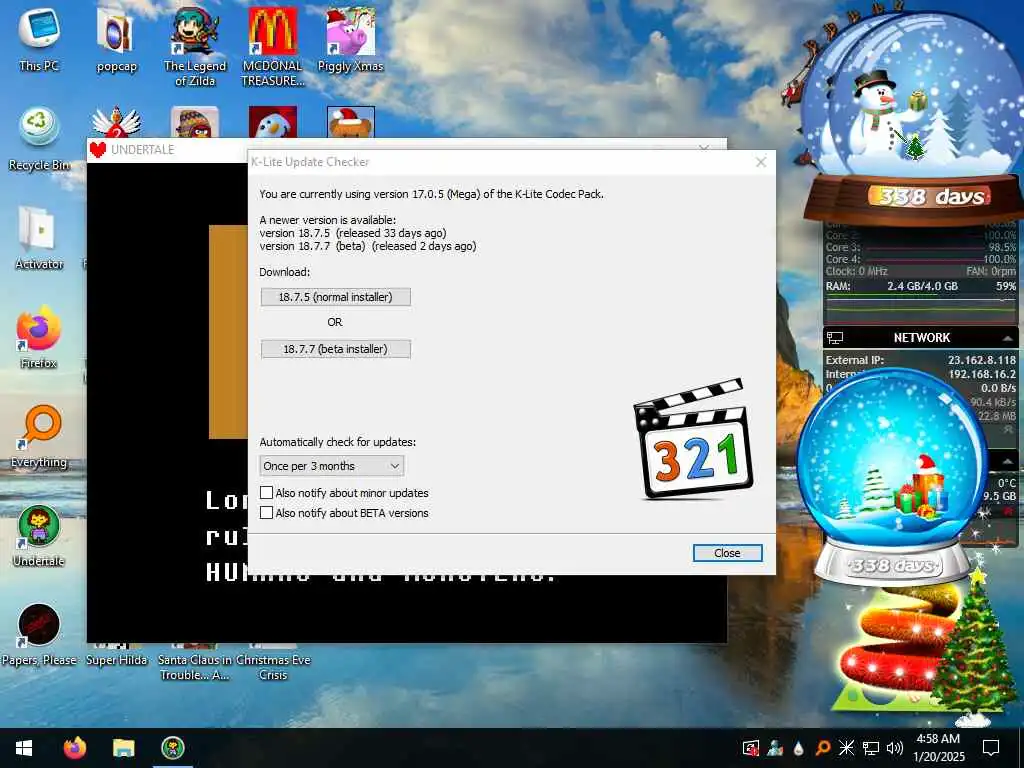Select the Firefox desktop shortcut
The width and height of the screenshot is (1024, 768).
pos(39,337)
